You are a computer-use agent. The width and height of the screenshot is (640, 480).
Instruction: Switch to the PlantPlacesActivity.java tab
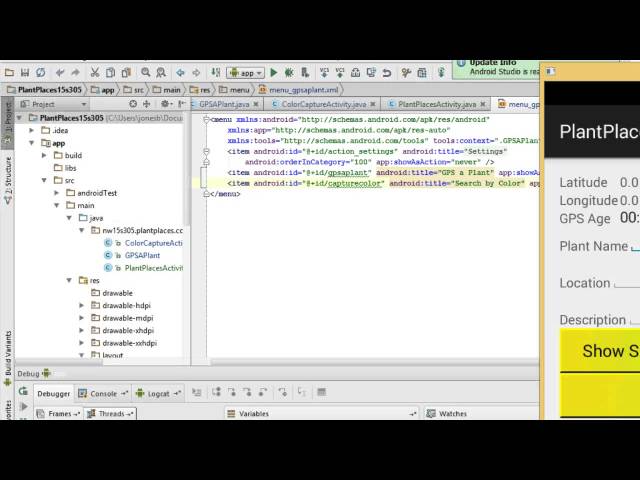[437, 104]
